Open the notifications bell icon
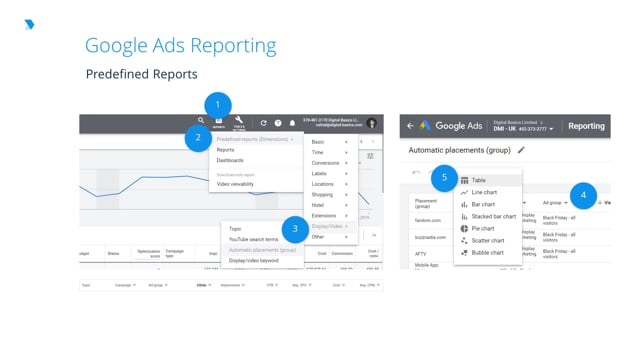 [x=292, y=123]
